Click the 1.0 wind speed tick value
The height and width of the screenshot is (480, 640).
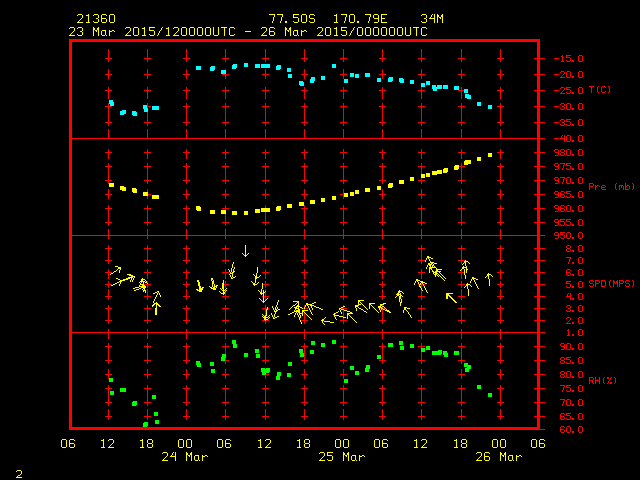pyautogui.click(x=574, y=333)
